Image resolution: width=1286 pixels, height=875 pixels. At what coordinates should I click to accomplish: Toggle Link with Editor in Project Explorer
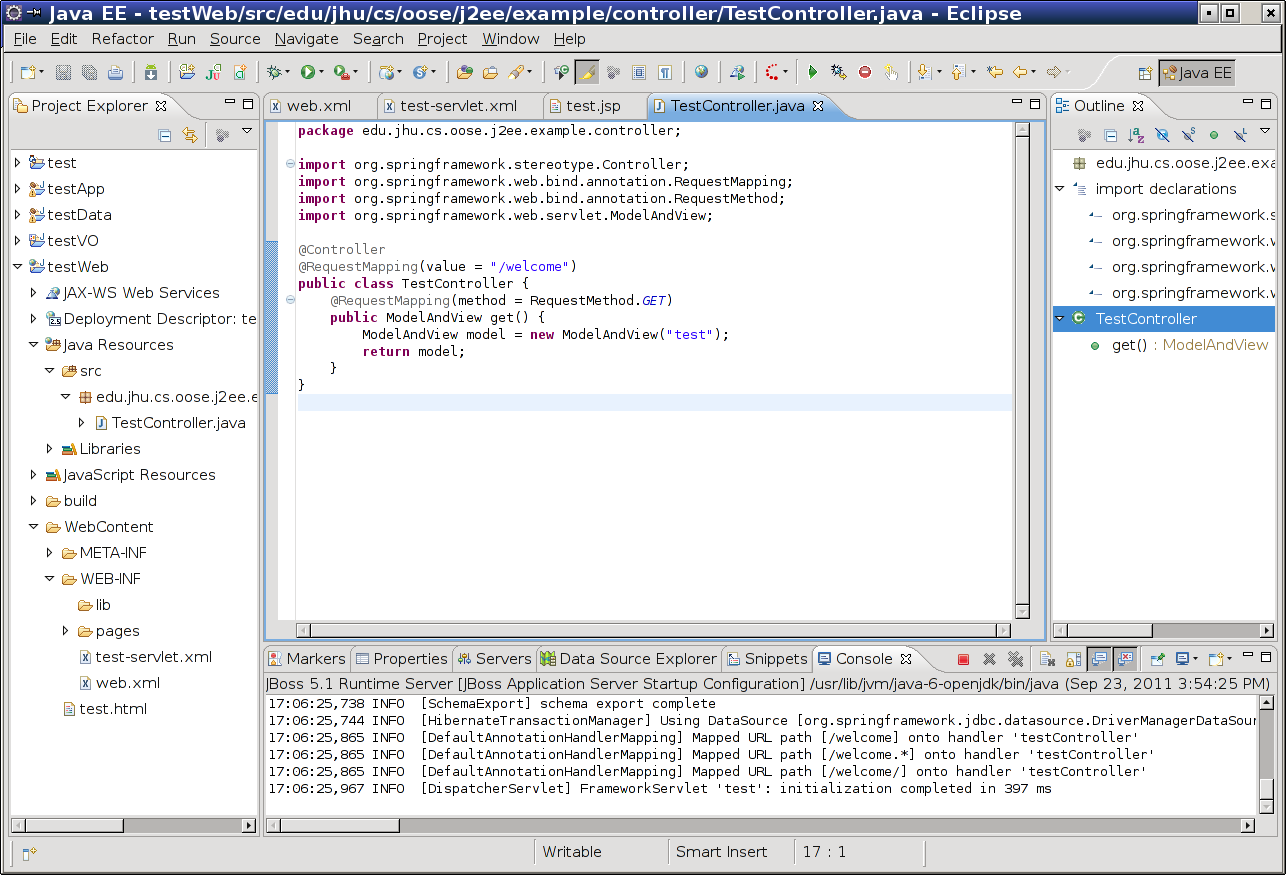point(190,135)
